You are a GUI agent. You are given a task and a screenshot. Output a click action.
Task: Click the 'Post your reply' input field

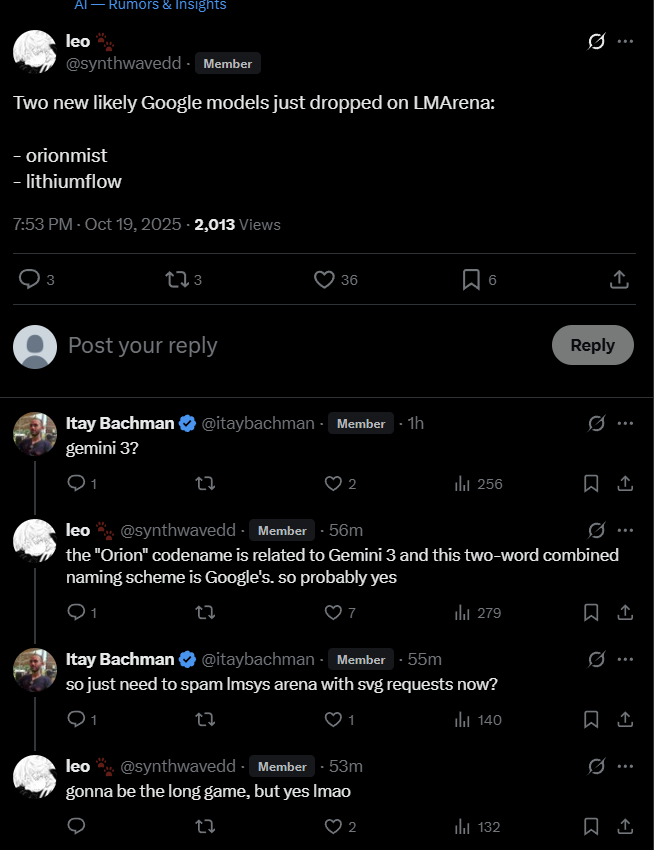coord(300,345)
